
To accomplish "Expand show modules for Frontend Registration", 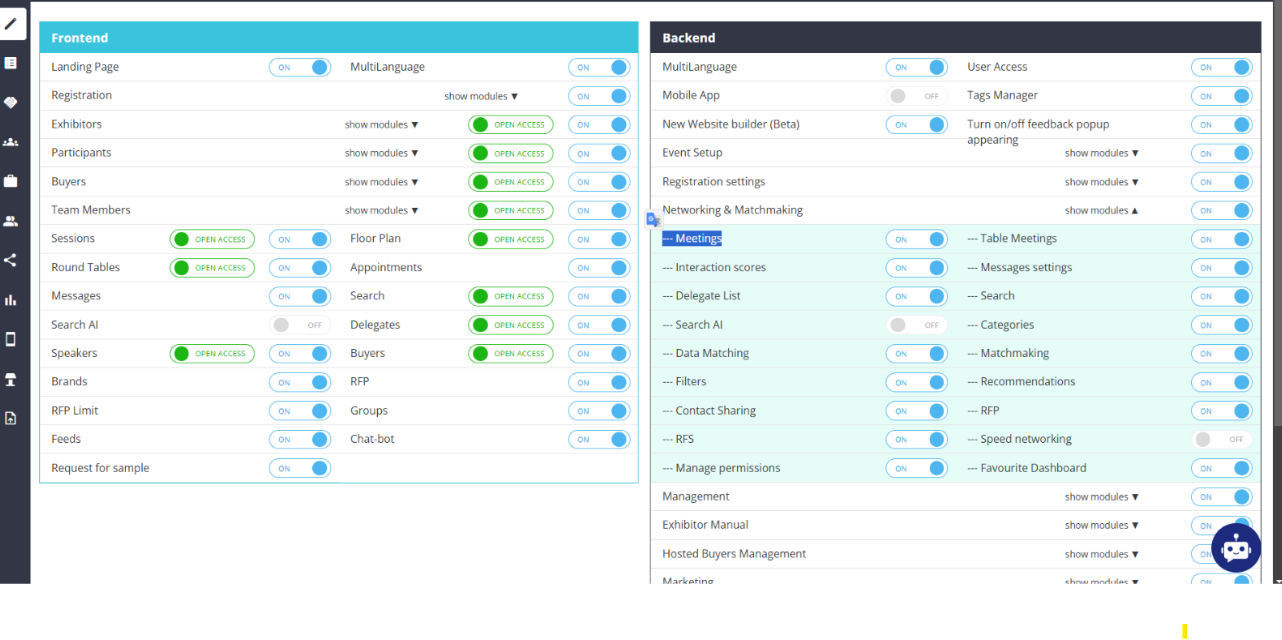I will [481, 97].
